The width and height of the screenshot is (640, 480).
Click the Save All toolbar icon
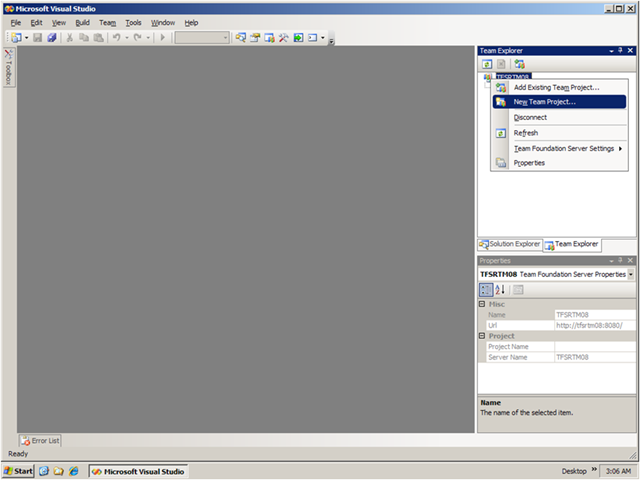tap(52, 38)
